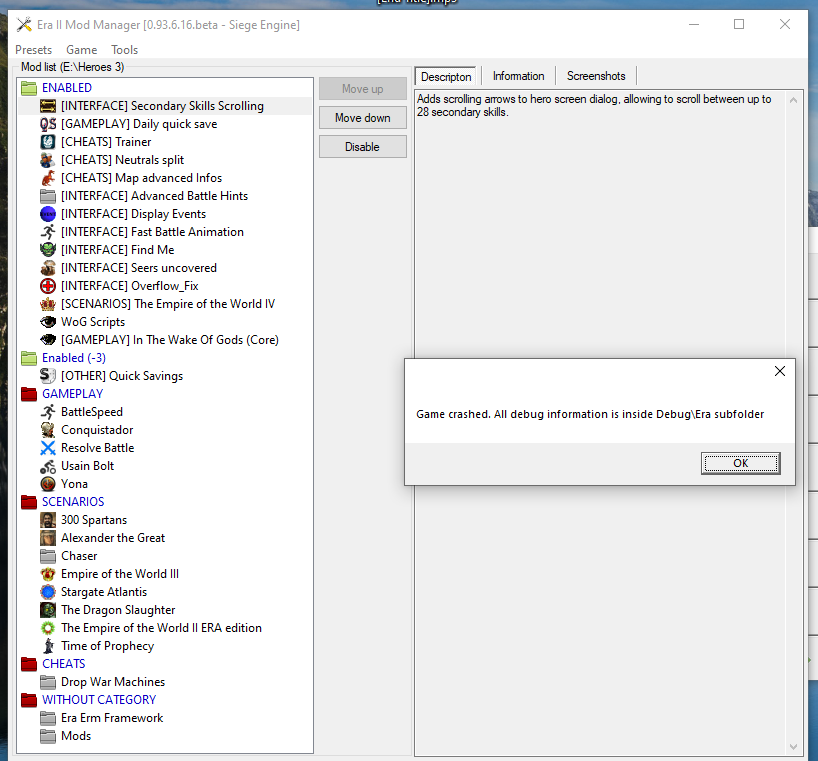Click the Empire of the World III icon
818x761 pixels.
click(x=47, y=574)
